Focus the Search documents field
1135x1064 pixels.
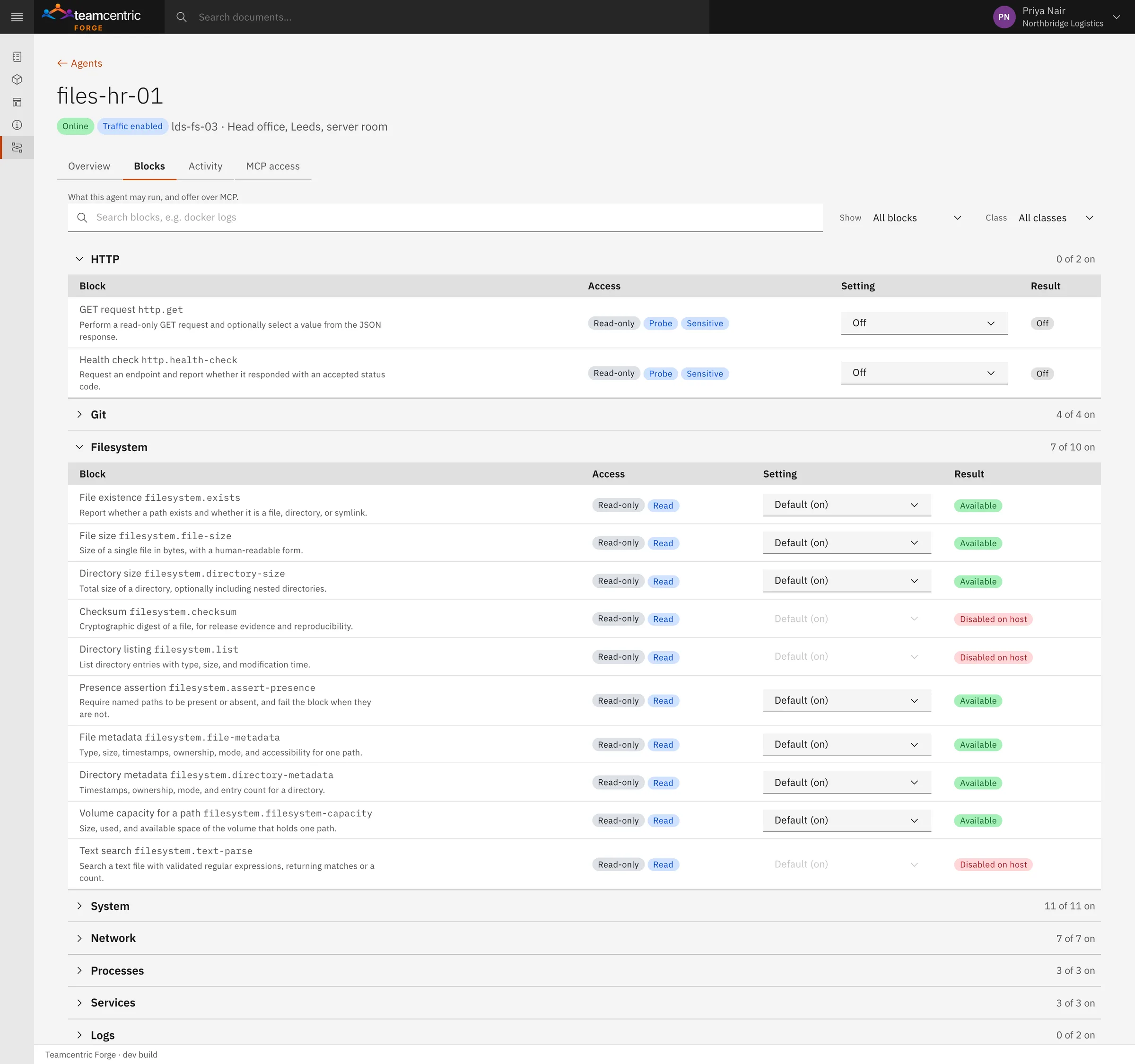437,17
